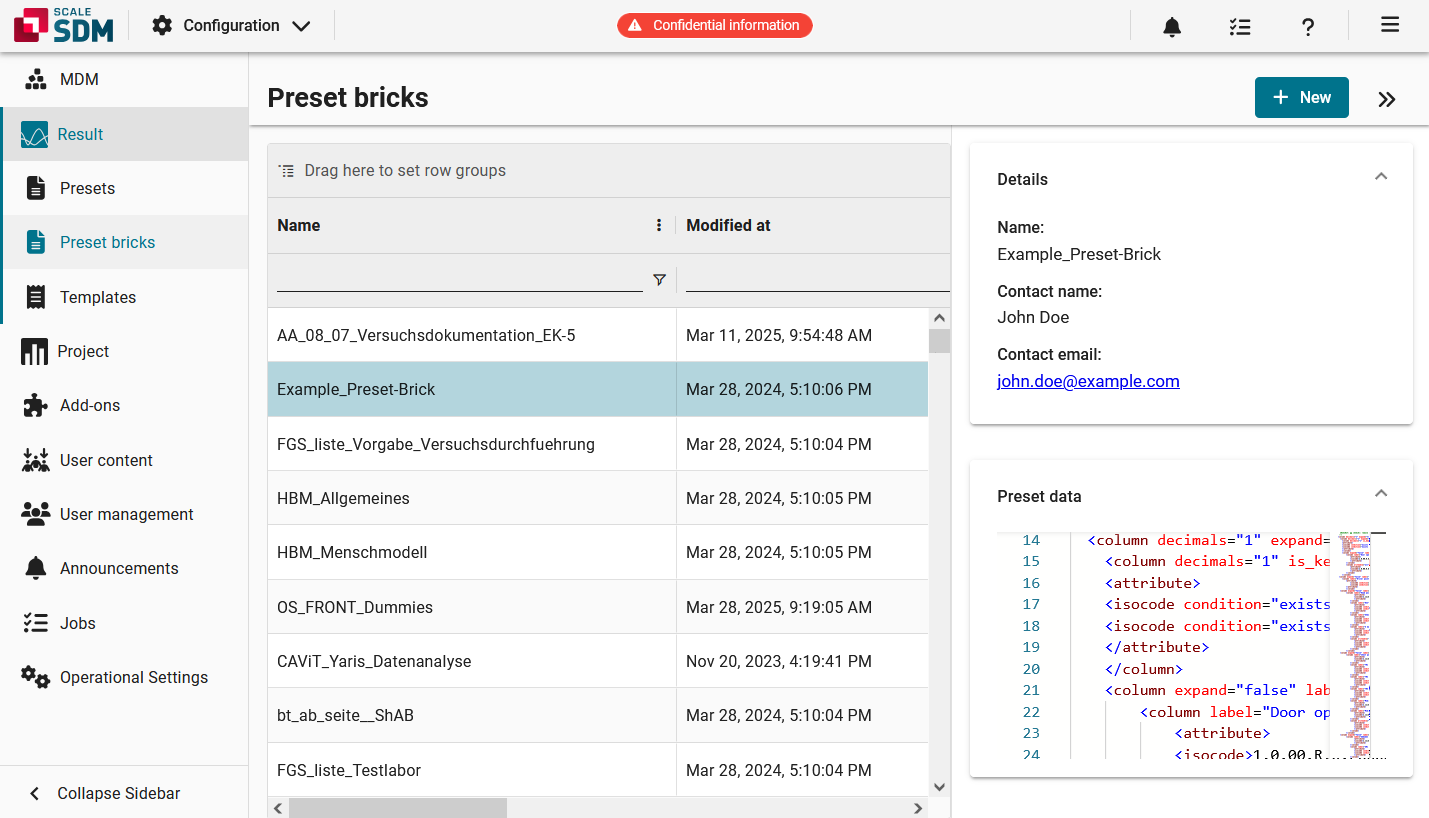Sort by the Name column header

(299, 225)
